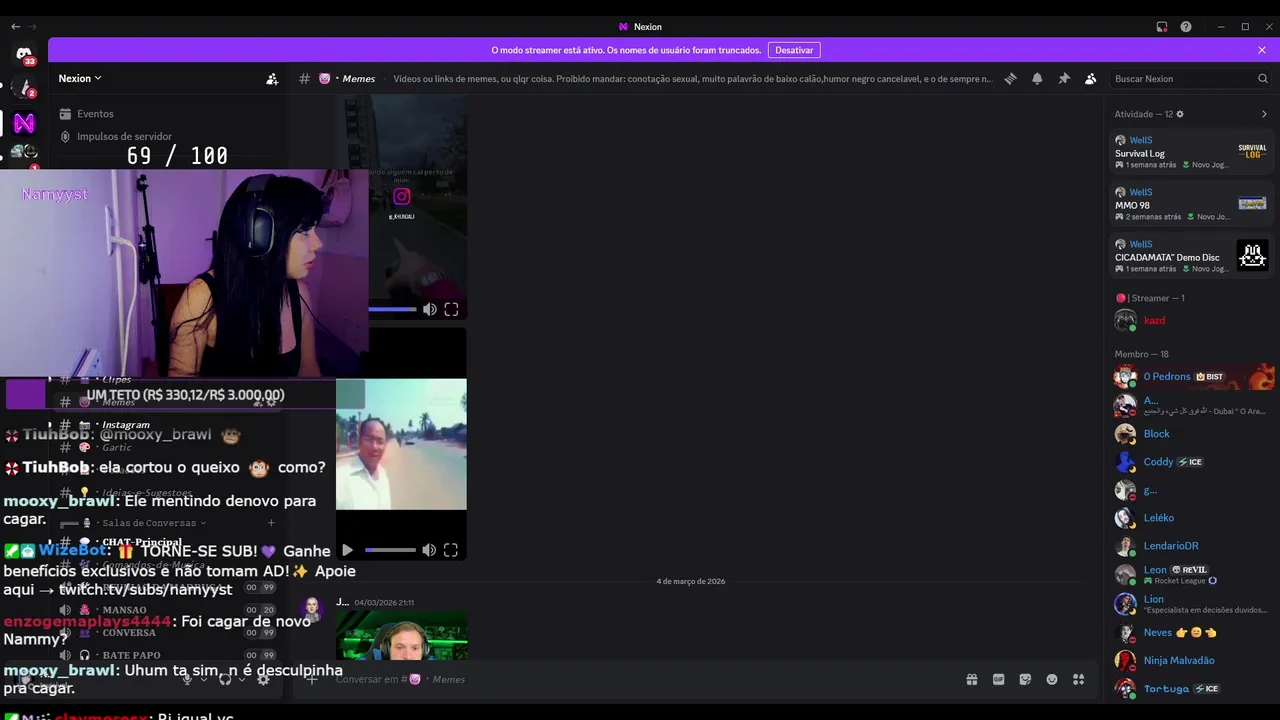
Task: Open the Survival Log activity card
Action: point(1191,152)
